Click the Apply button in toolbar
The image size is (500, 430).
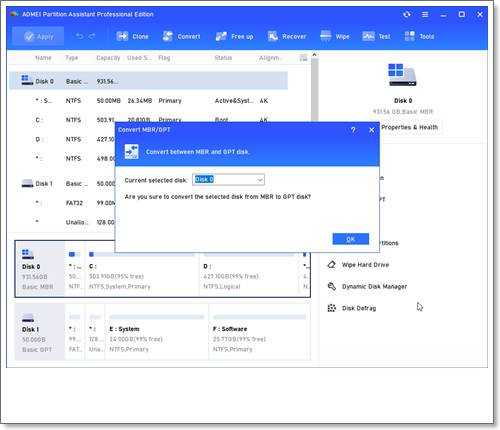pos(38,36)
